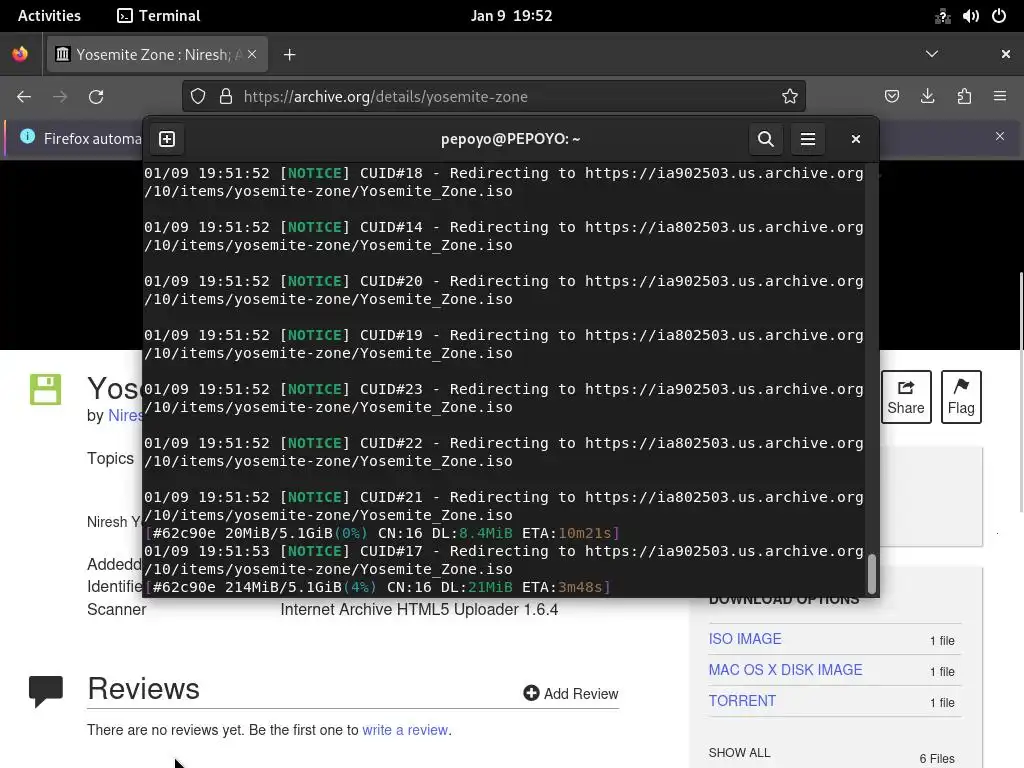Dismiss the Firefox automation notification bar

click(x=1000, y=136)
